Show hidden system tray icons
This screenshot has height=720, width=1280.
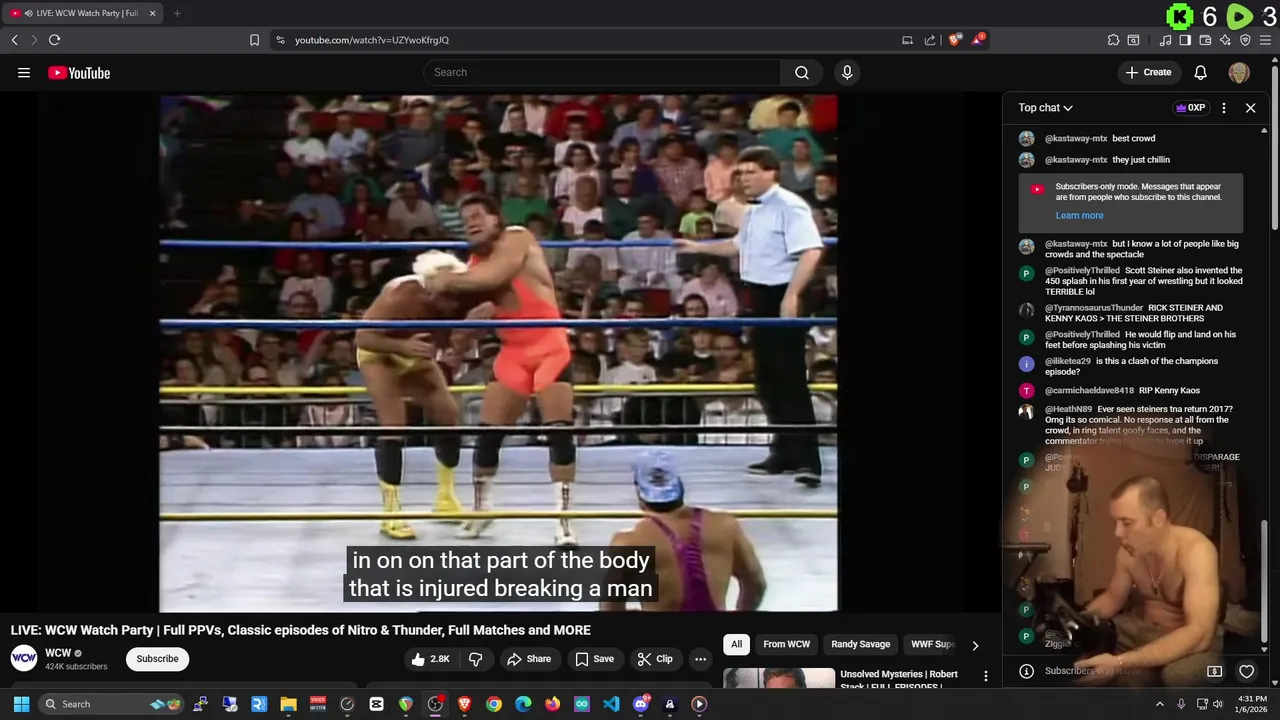[x=1159, y=704]
